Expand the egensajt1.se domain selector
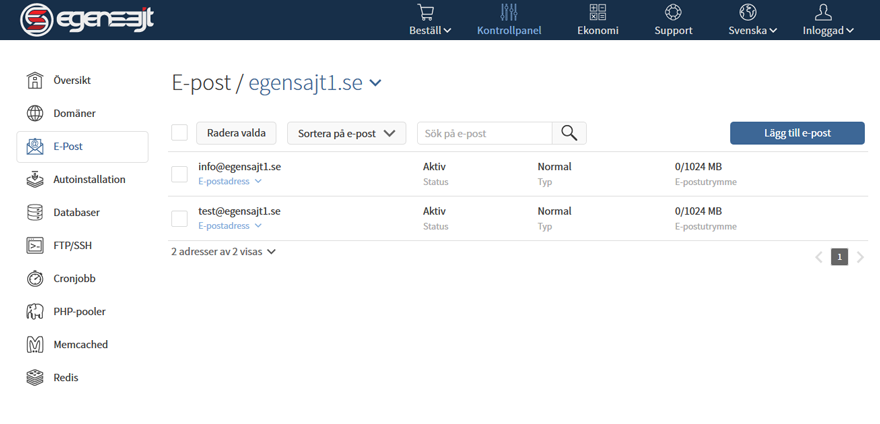880x424 pixels. pyautogui.click(x=315, y=83)
